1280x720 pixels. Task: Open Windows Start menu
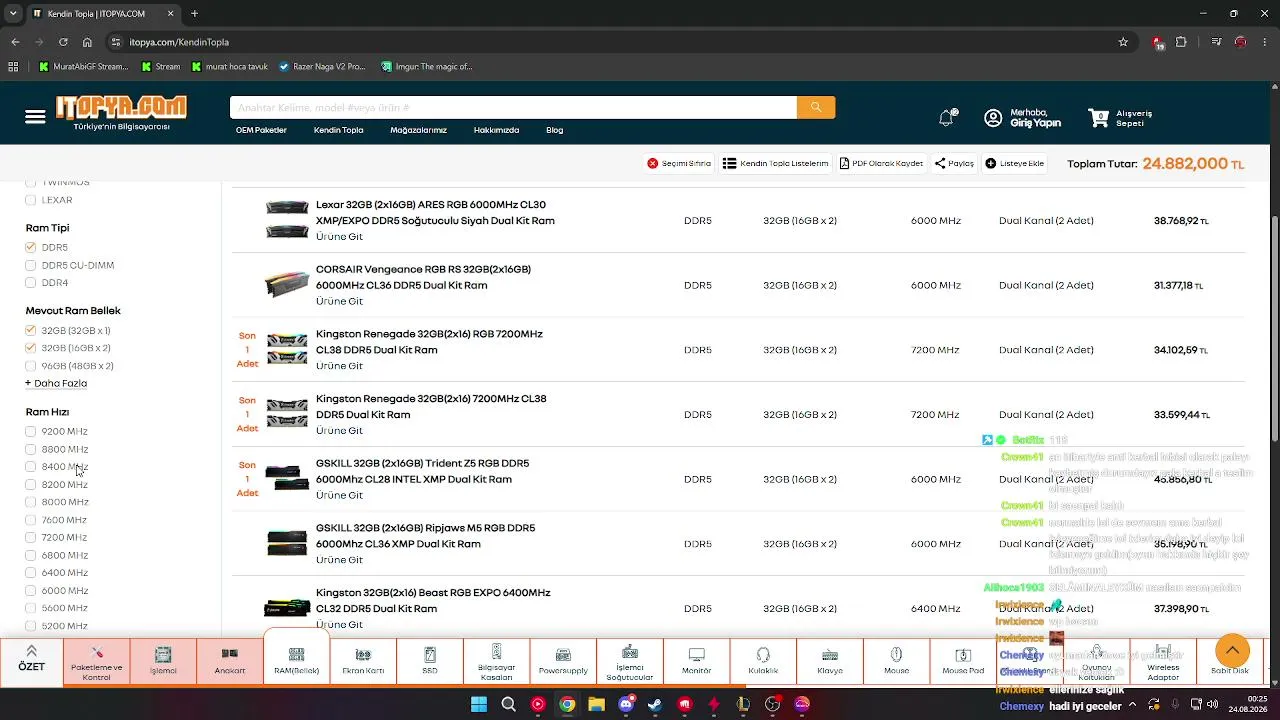click(x=479, y=704)
